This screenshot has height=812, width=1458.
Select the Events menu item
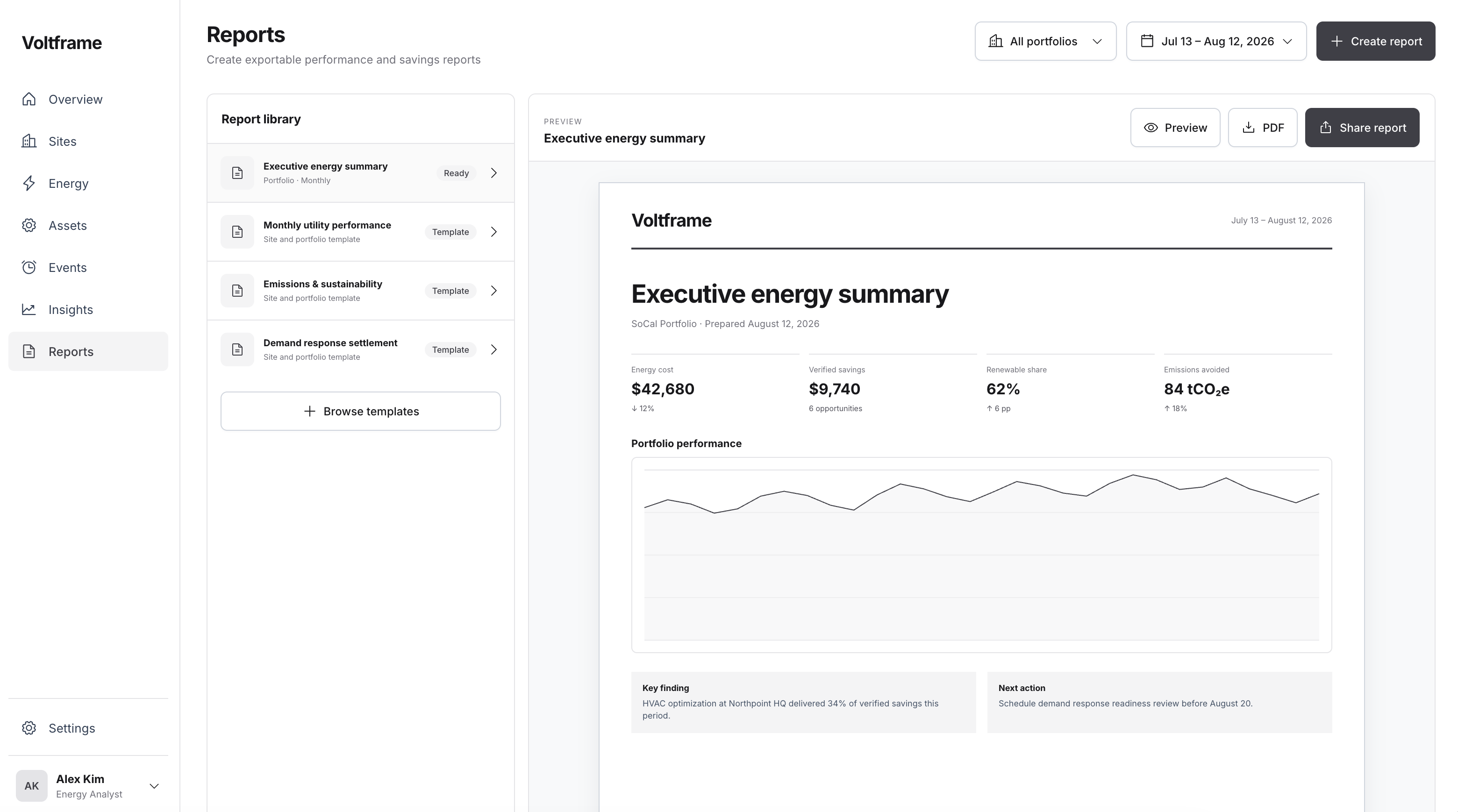[88, 267]
